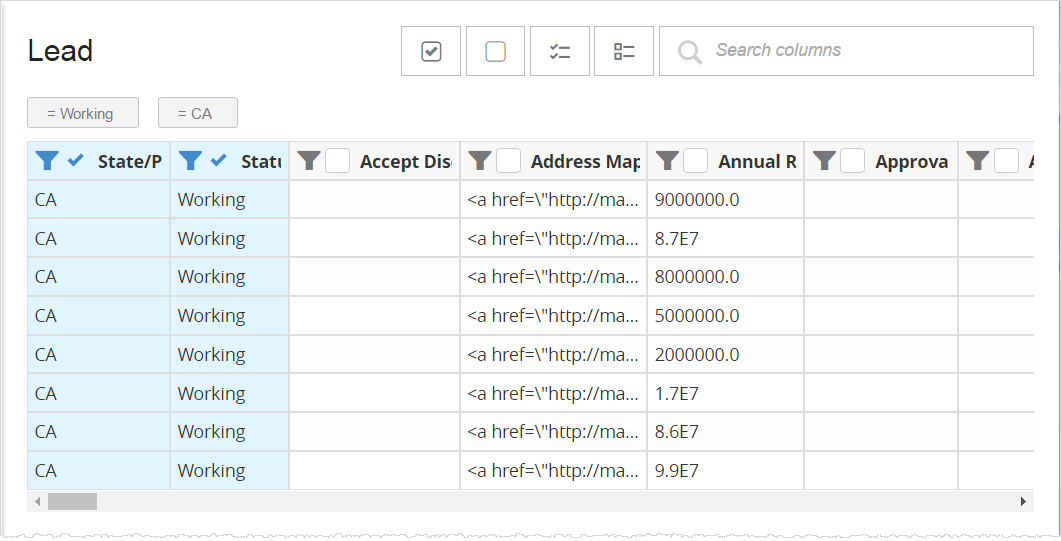The image size is (1061, 541).
Task: Click filter icon on Status column
Action: click(190, 161)
